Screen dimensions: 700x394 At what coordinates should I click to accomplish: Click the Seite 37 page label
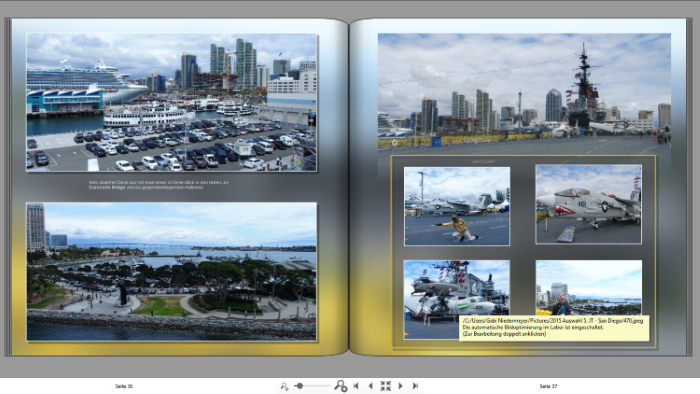(548, 386)
